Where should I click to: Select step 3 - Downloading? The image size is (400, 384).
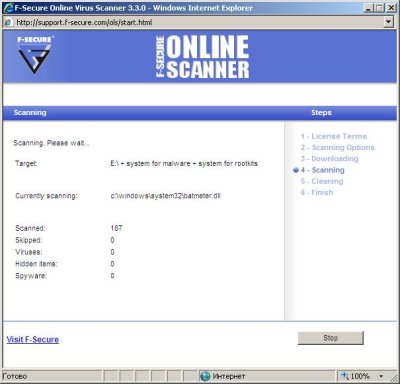click(329, 159)
